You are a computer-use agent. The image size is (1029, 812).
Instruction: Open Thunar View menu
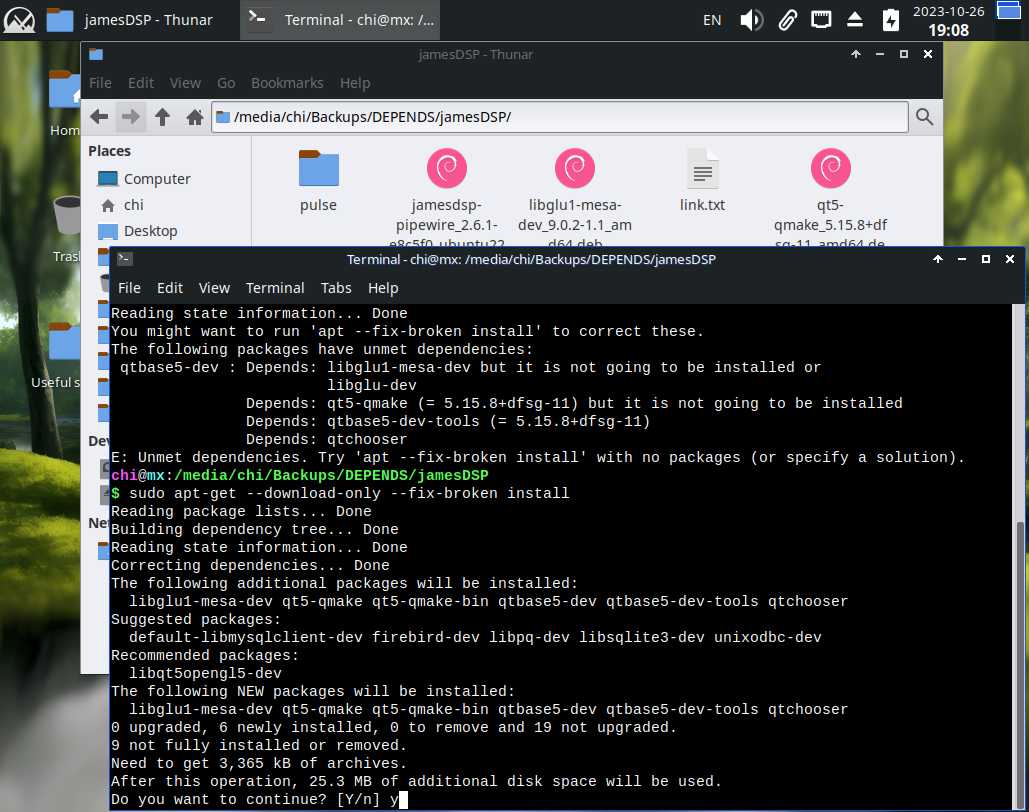click(x=185, y=83)
